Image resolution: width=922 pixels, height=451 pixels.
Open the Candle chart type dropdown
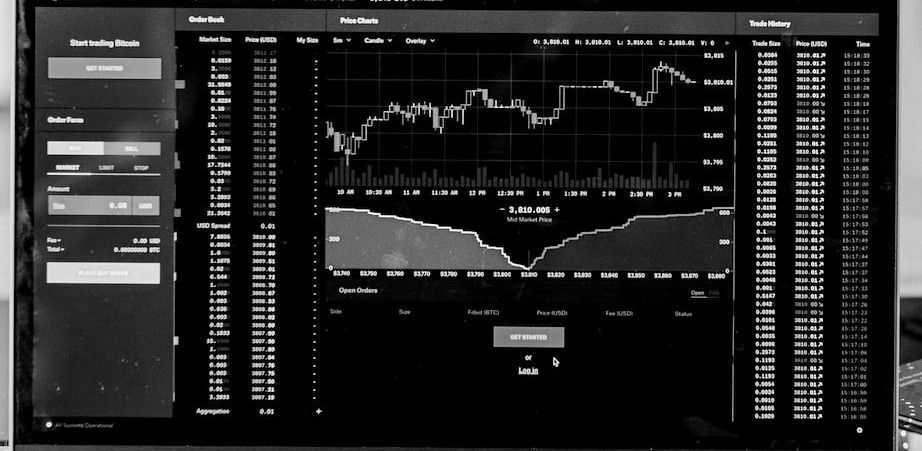coord(378,41)
